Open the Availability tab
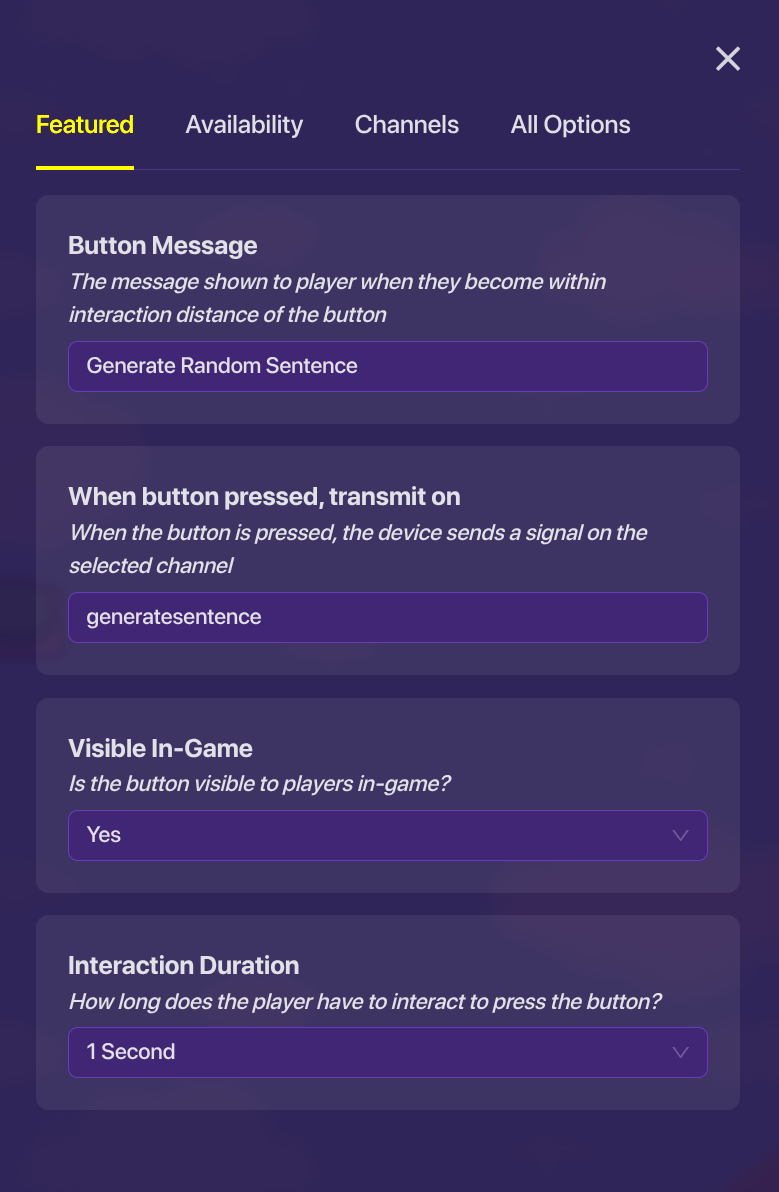 244,125
